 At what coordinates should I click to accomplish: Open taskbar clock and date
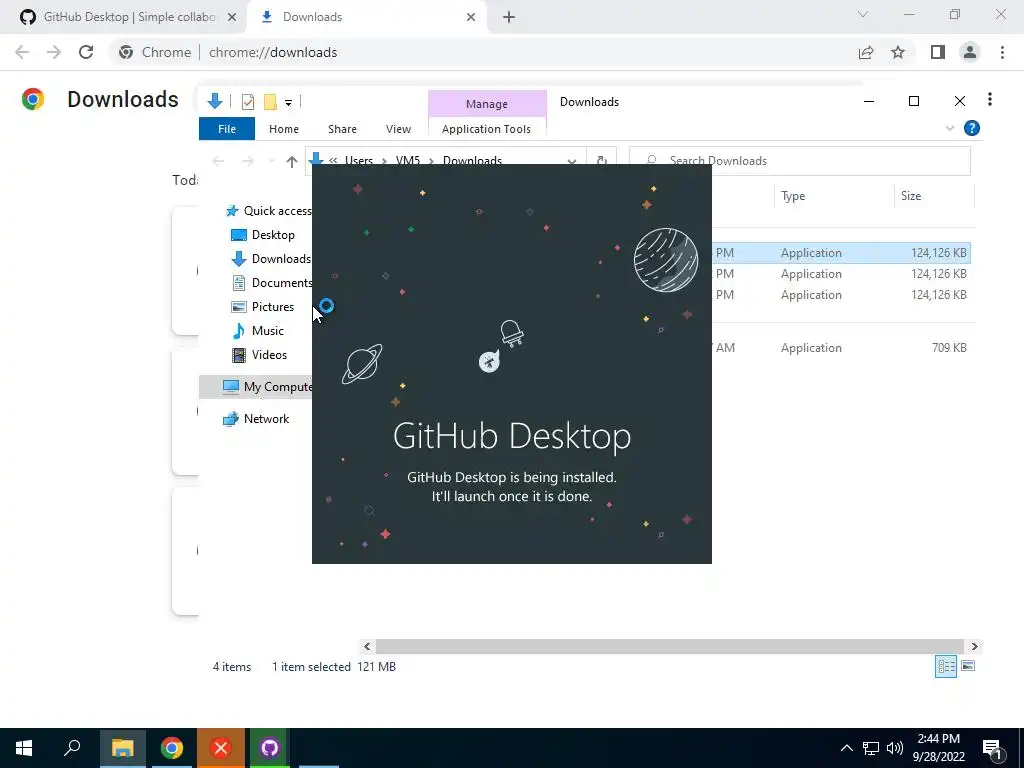[938, 748]
